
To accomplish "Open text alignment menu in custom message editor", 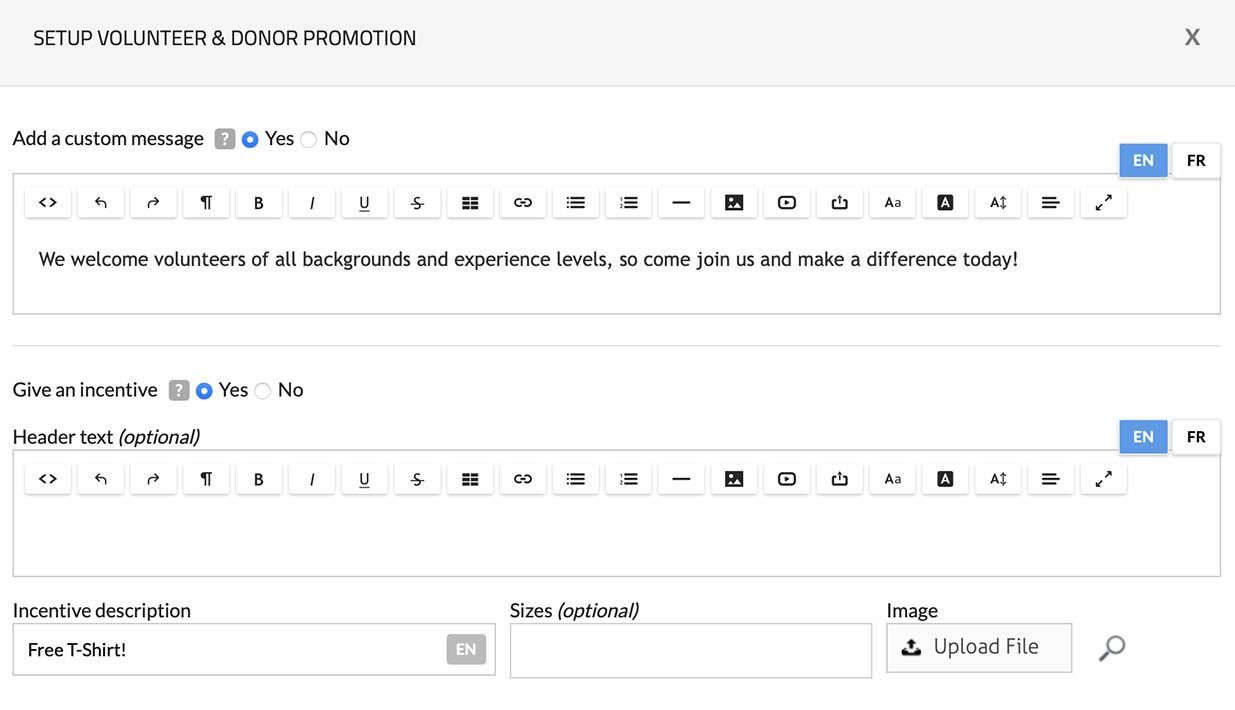I will coord(1050,203).
